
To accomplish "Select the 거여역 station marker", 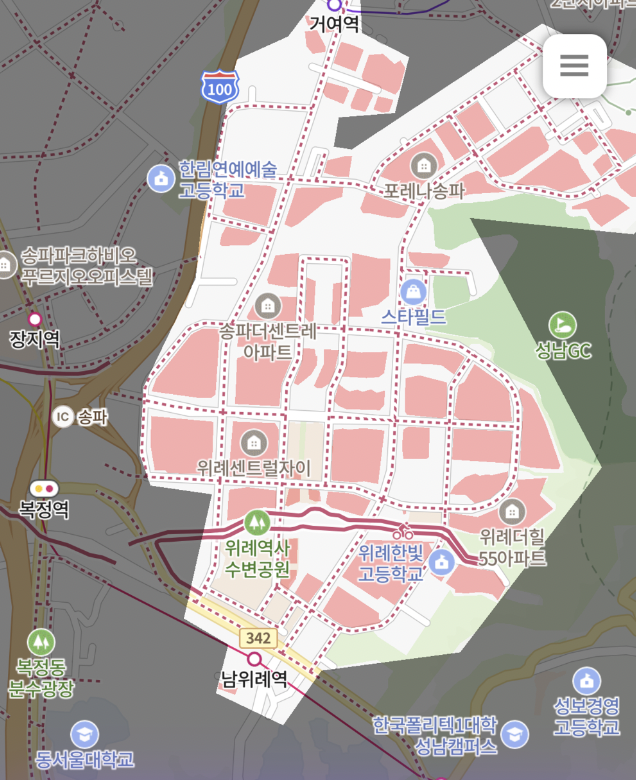I will point(335,4).
